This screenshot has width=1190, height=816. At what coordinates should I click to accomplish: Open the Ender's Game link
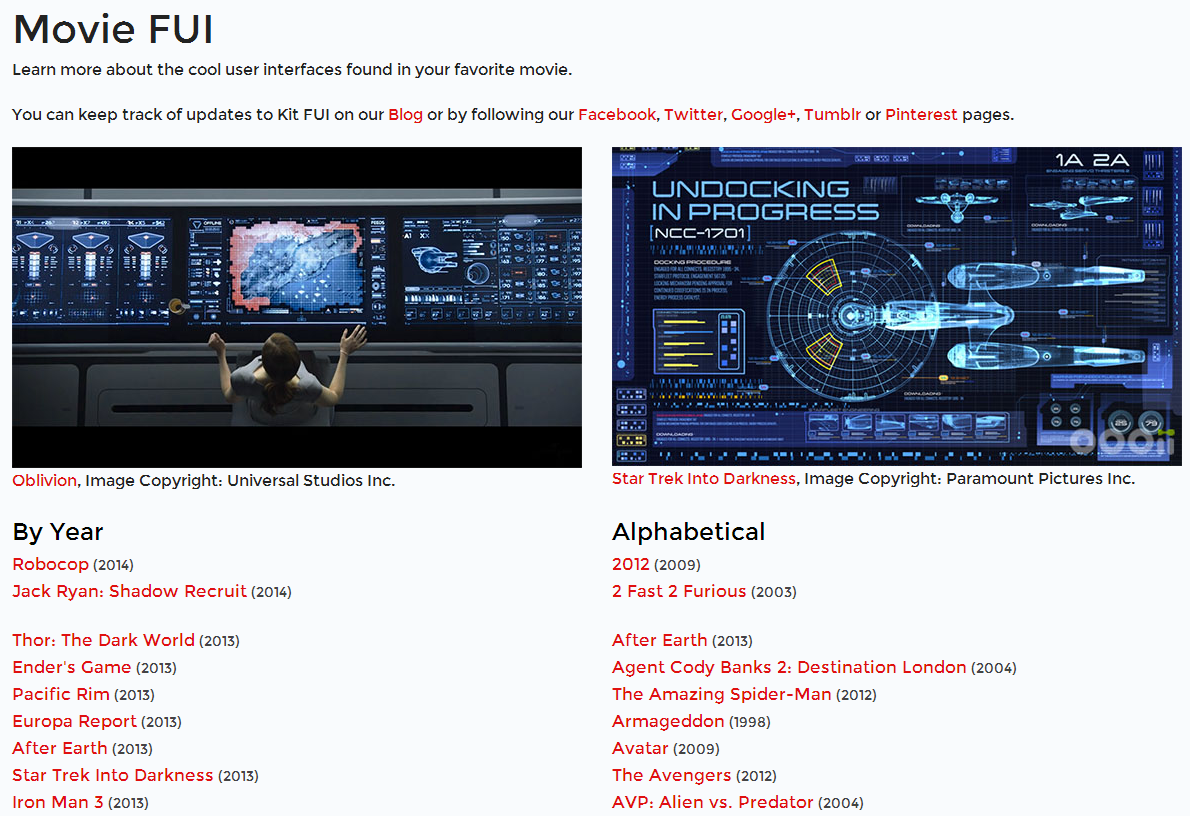[71, 667]
